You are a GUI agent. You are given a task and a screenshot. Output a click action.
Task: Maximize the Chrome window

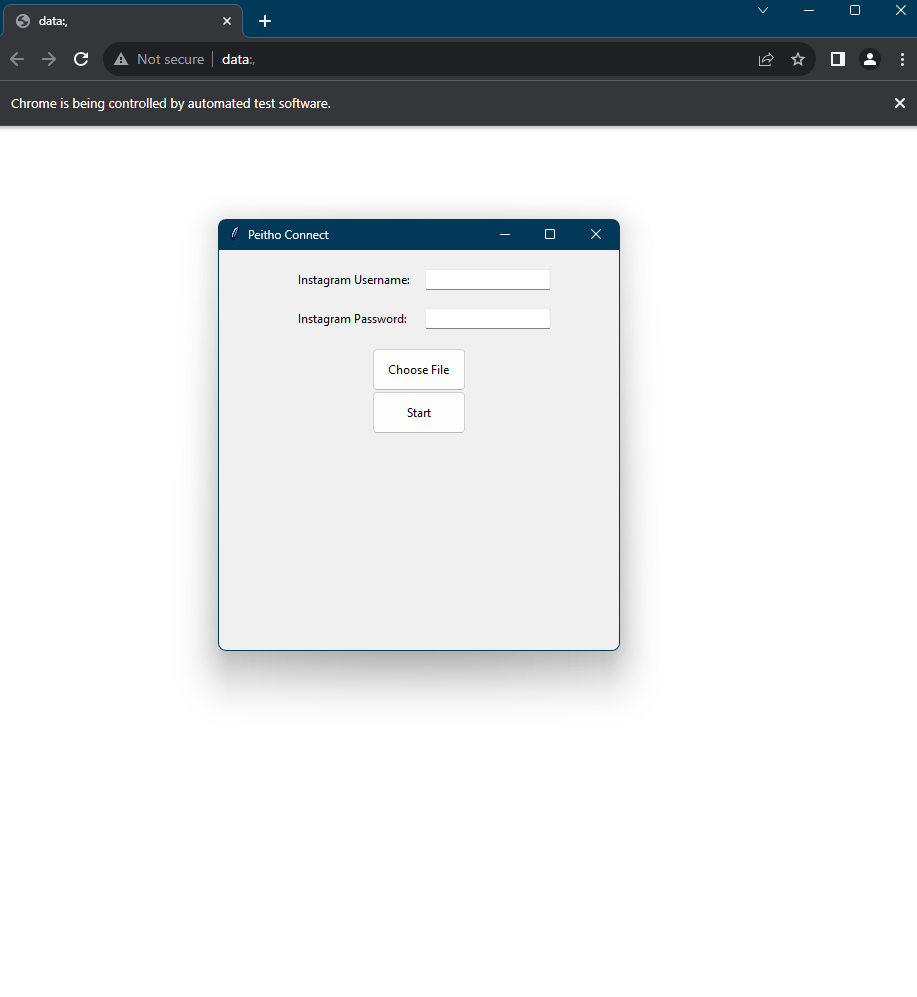click(855, 10)
